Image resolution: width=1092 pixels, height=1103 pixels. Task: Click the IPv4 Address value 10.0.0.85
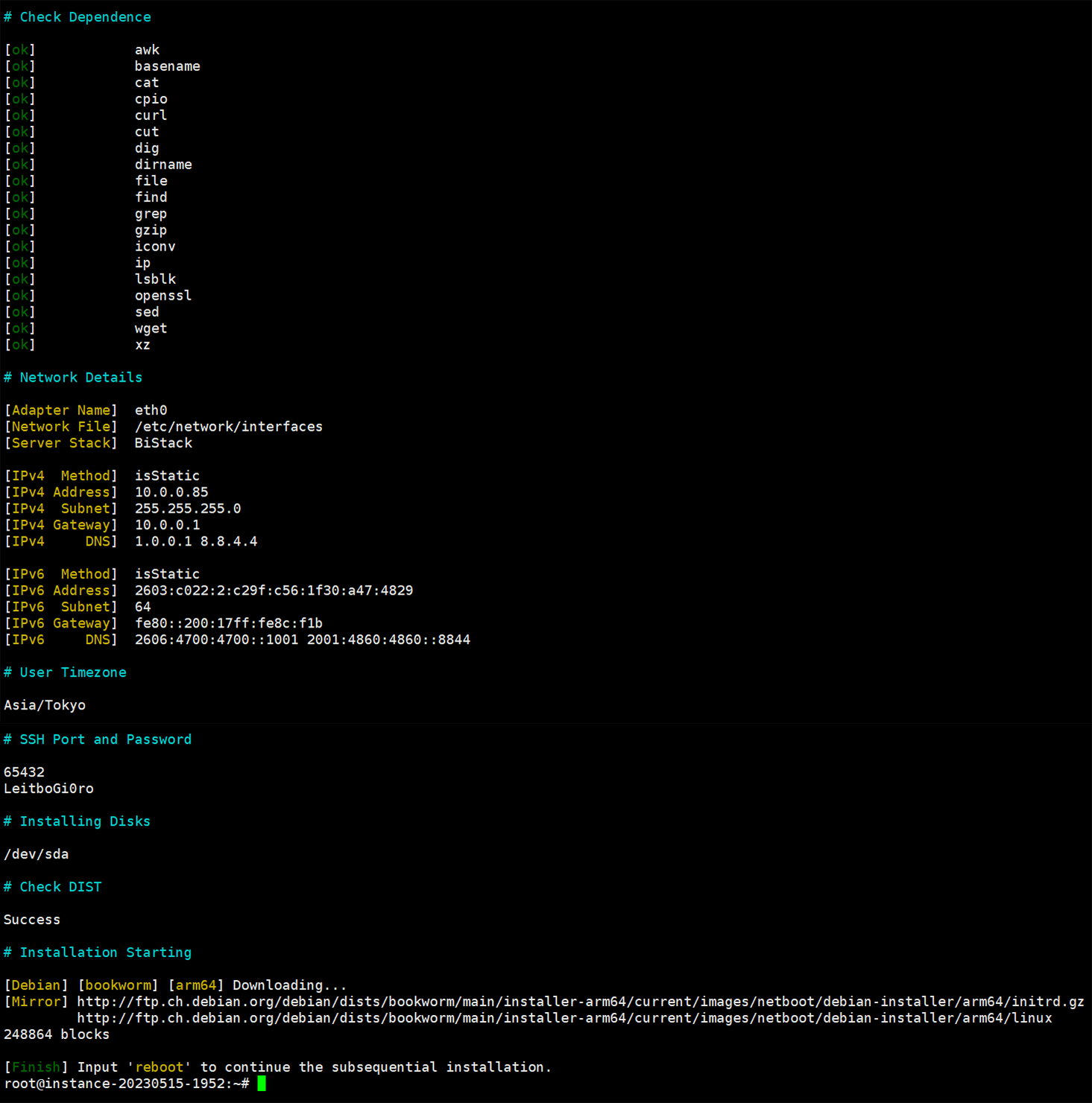click(x=172, y=492)
